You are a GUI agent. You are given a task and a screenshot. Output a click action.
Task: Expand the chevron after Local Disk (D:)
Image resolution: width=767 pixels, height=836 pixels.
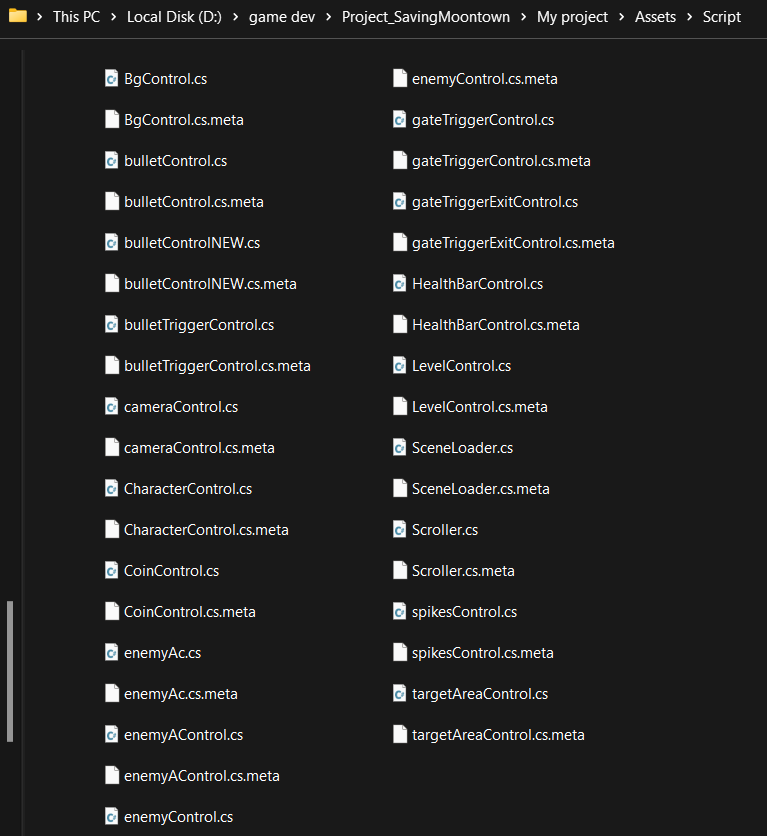236,17
